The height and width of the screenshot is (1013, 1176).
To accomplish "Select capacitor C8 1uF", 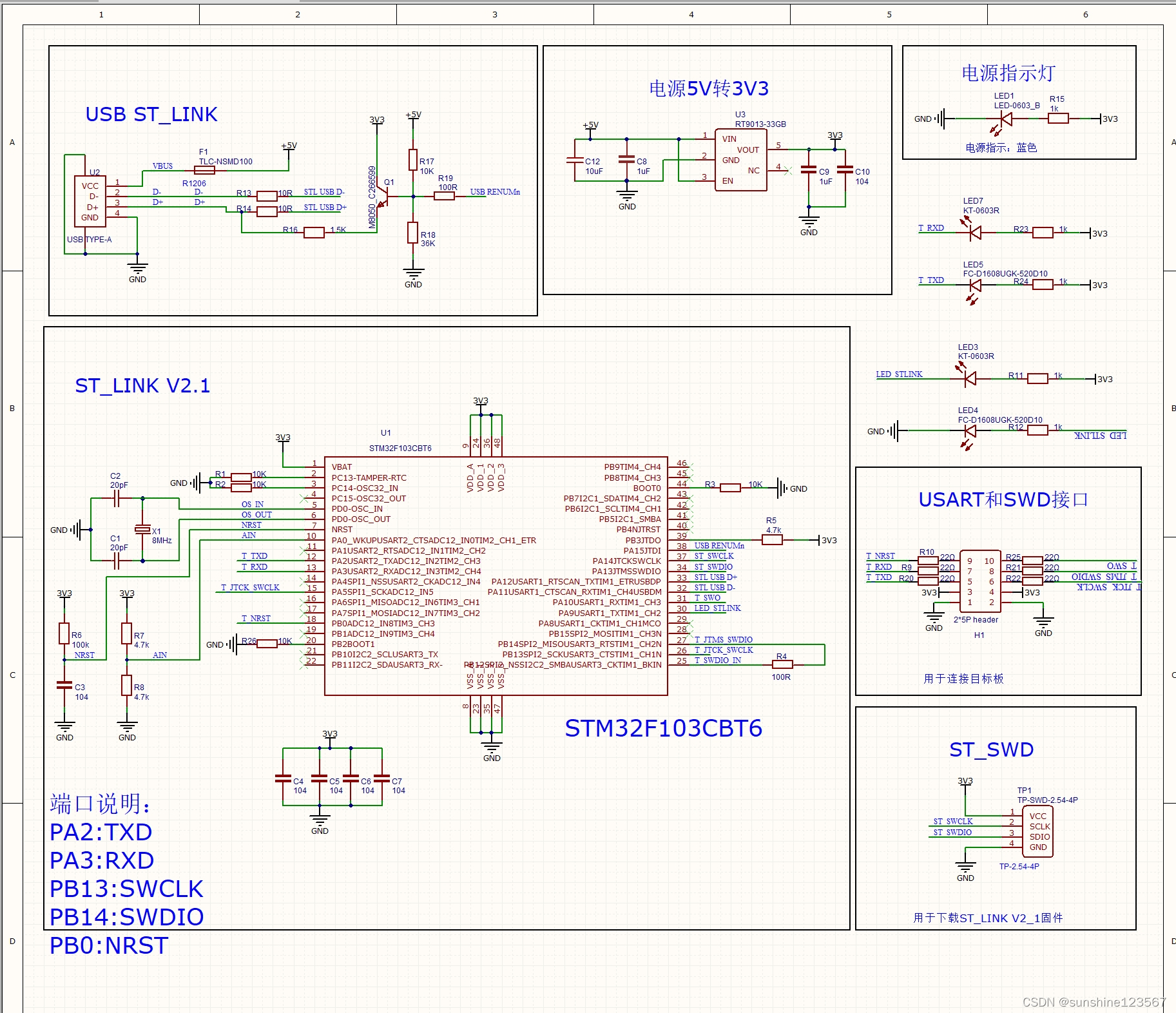I will click(x=626, y=160).
